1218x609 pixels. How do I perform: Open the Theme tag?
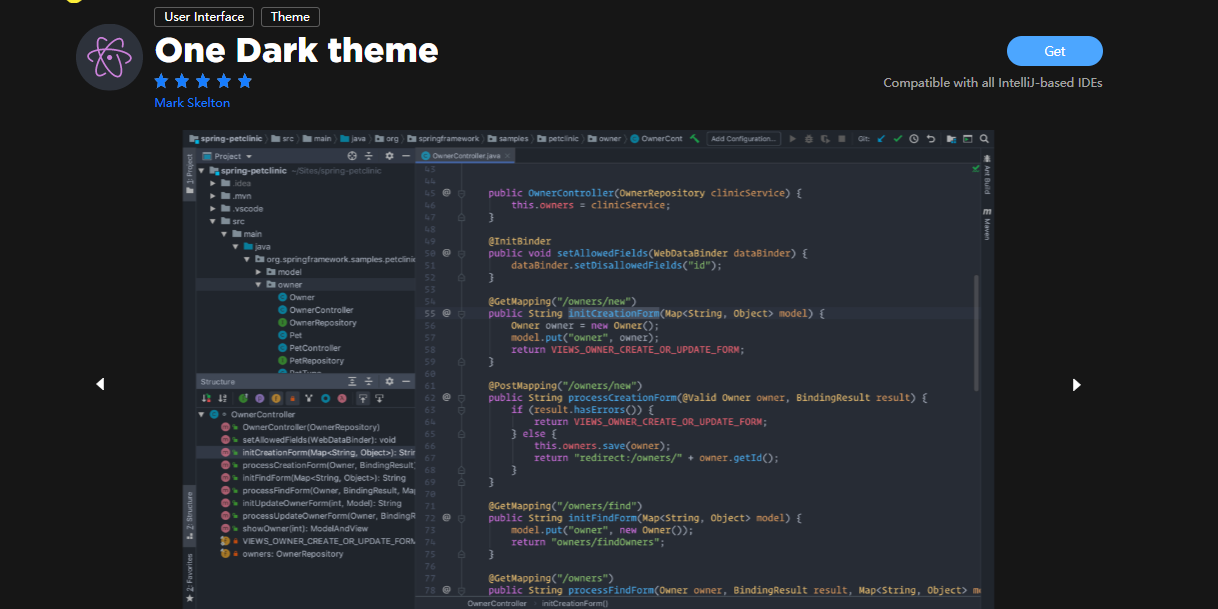tap(290, 17)
